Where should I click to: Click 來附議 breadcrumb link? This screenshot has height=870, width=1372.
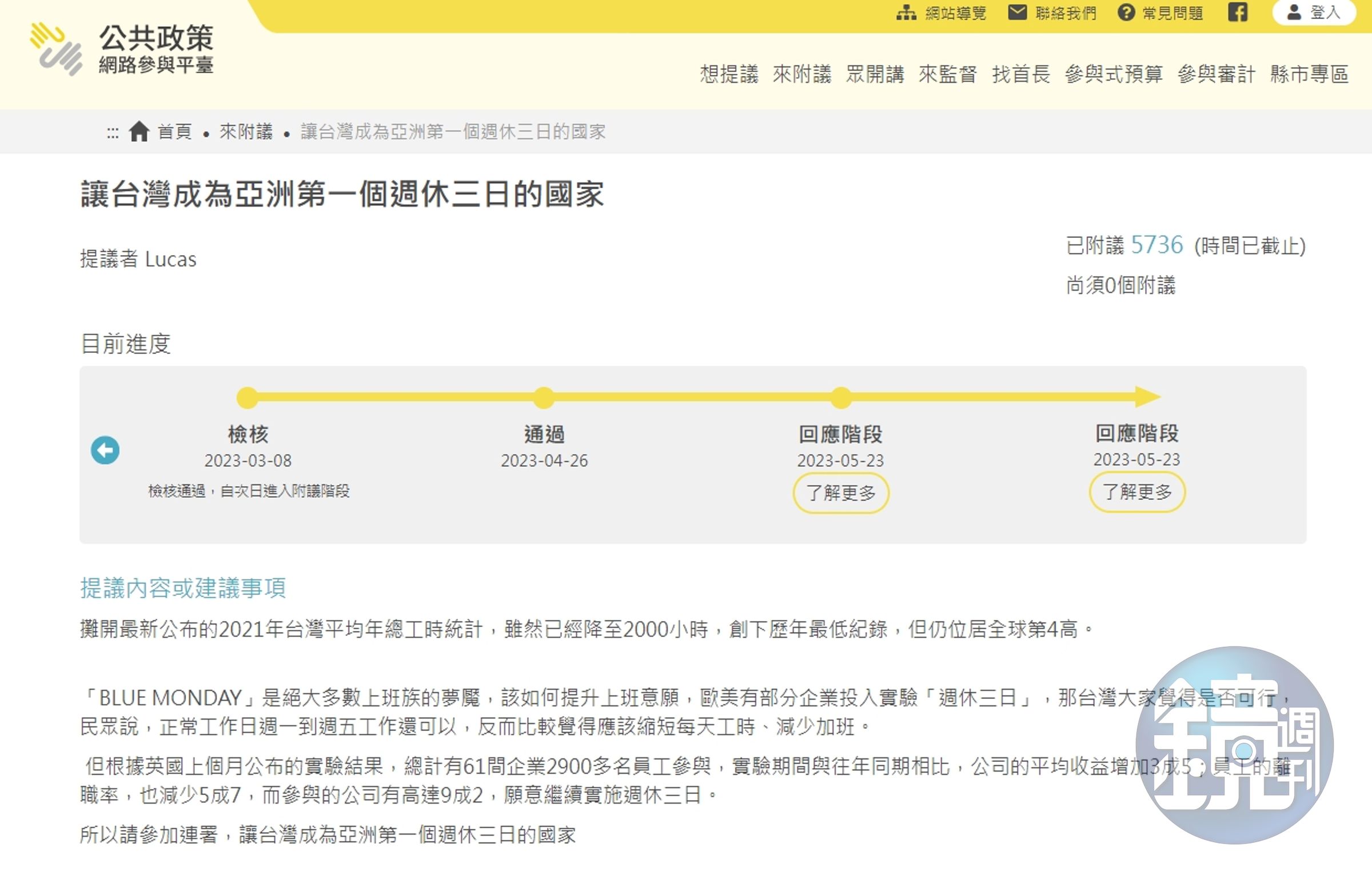pyautogui.click(x=246, y=132)
